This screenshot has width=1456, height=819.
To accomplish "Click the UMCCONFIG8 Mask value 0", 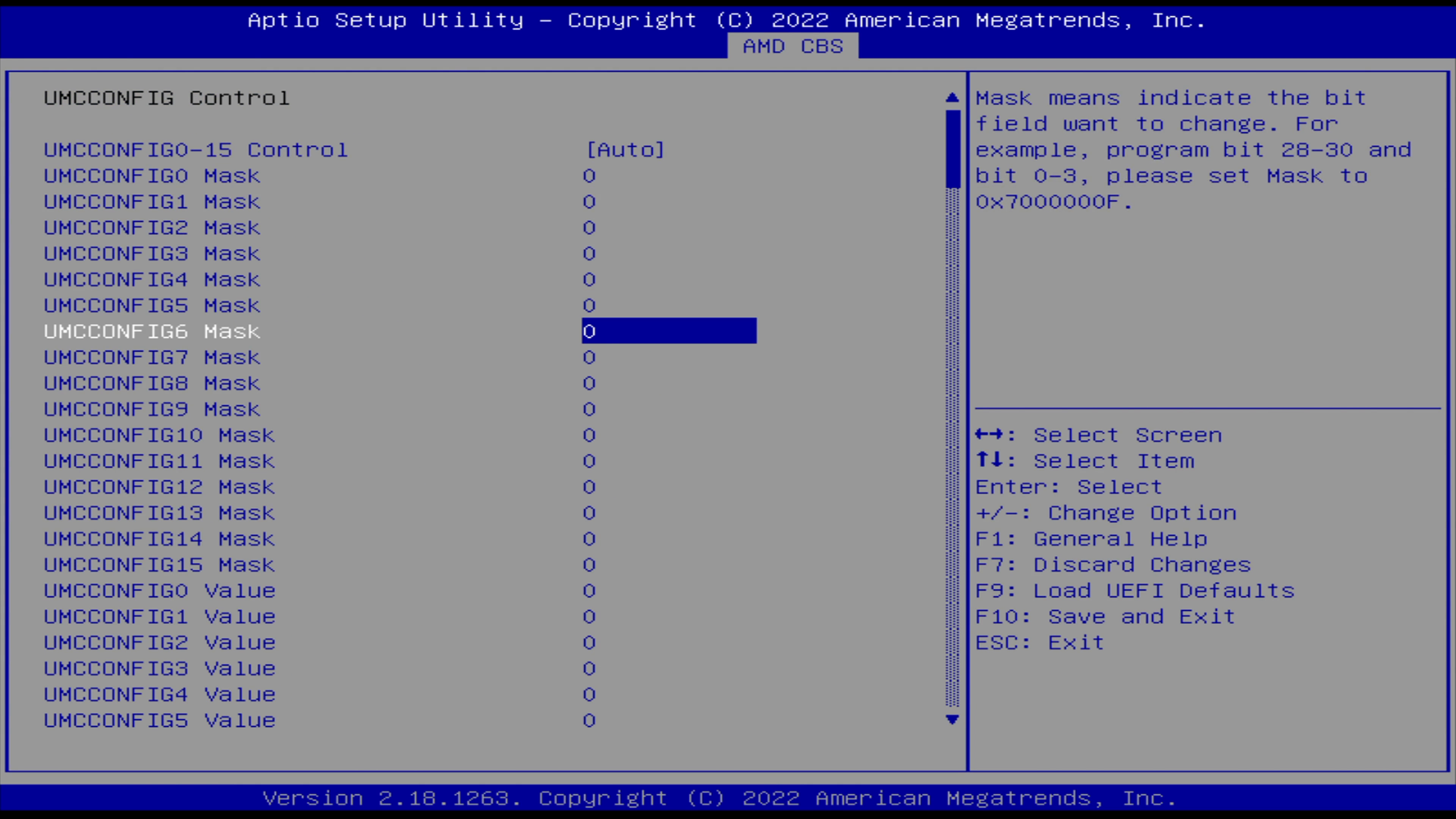I will [589, 383].
